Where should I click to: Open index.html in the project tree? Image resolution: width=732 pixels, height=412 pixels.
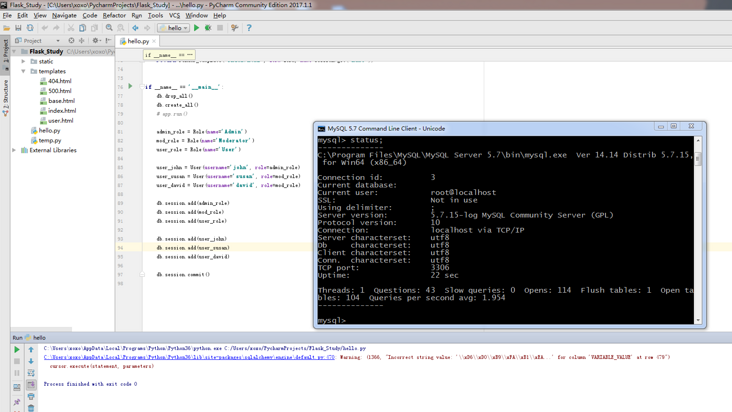[61, 111]
